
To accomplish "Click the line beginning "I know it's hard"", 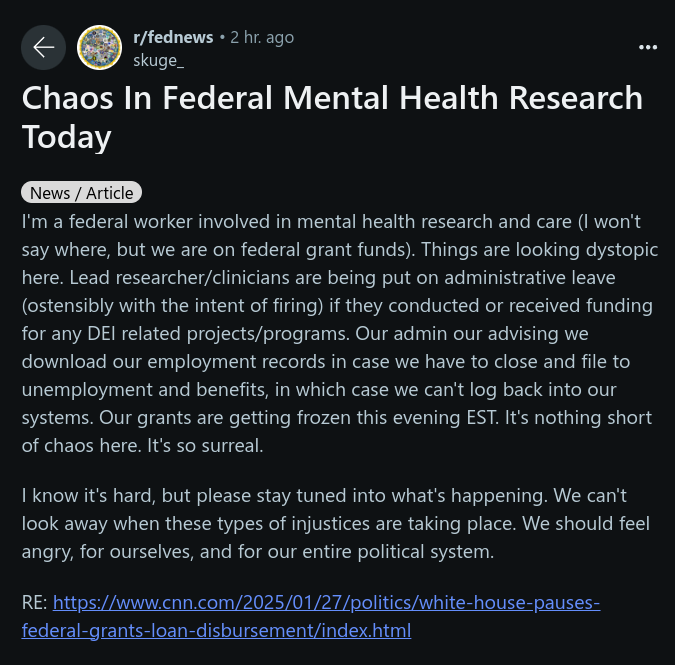I will pos(324,496).
